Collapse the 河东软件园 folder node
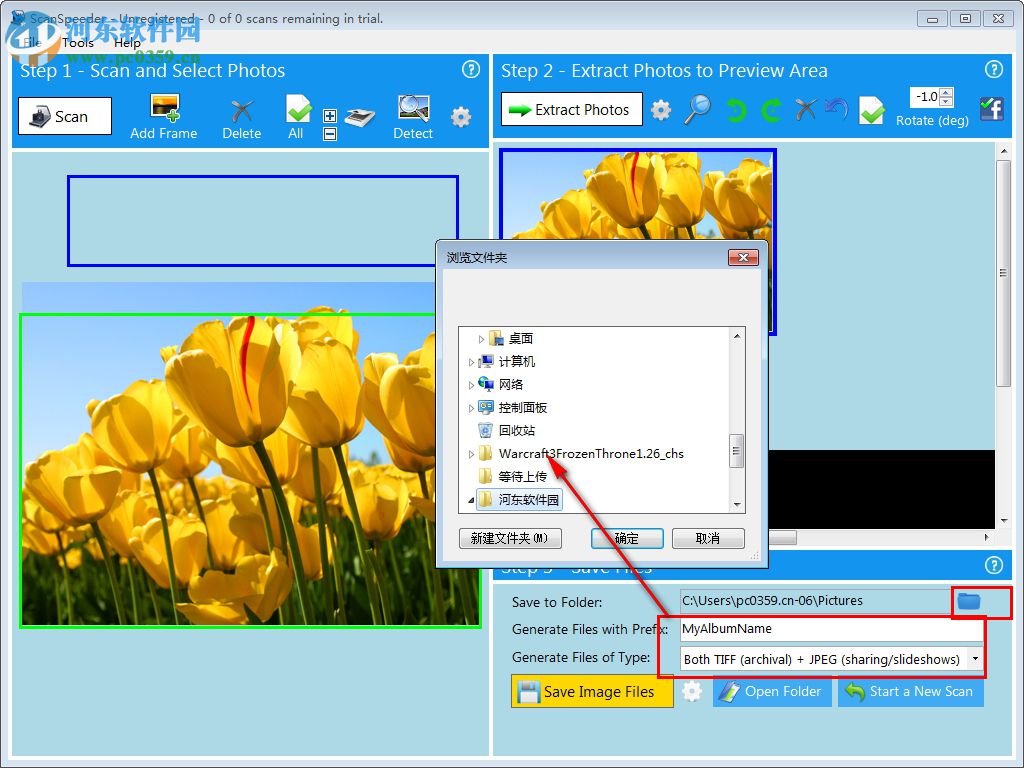The height and width of the screenshot is (768, 1024). click(x=471, y=500)
